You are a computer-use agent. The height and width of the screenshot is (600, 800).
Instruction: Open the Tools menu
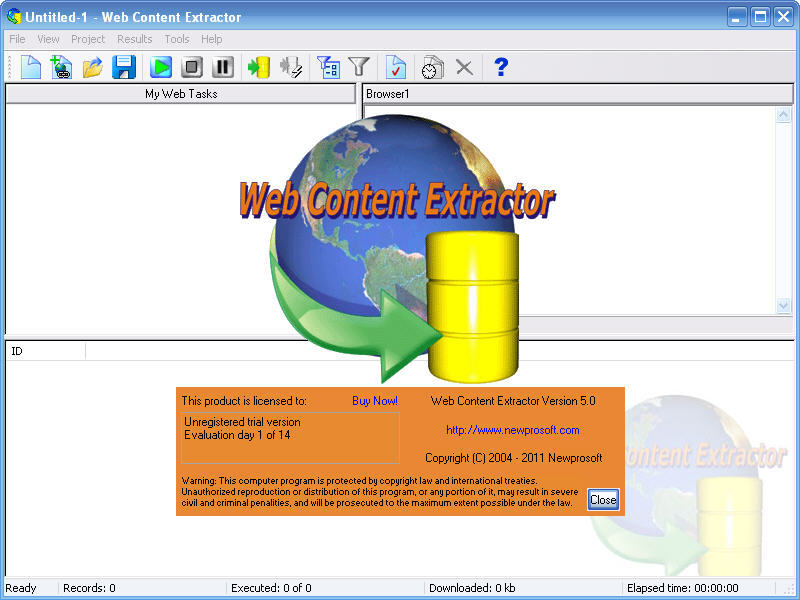[x=177, y=39]
